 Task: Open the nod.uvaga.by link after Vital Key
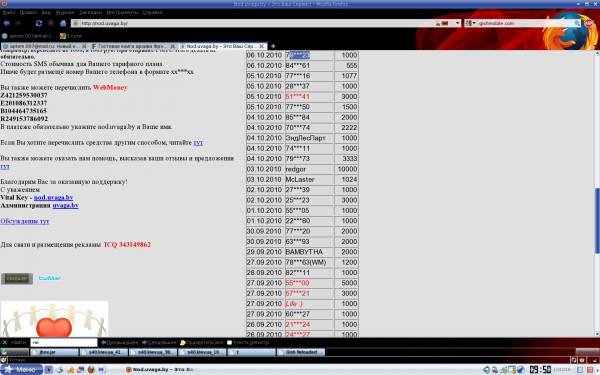click(53, 197)
